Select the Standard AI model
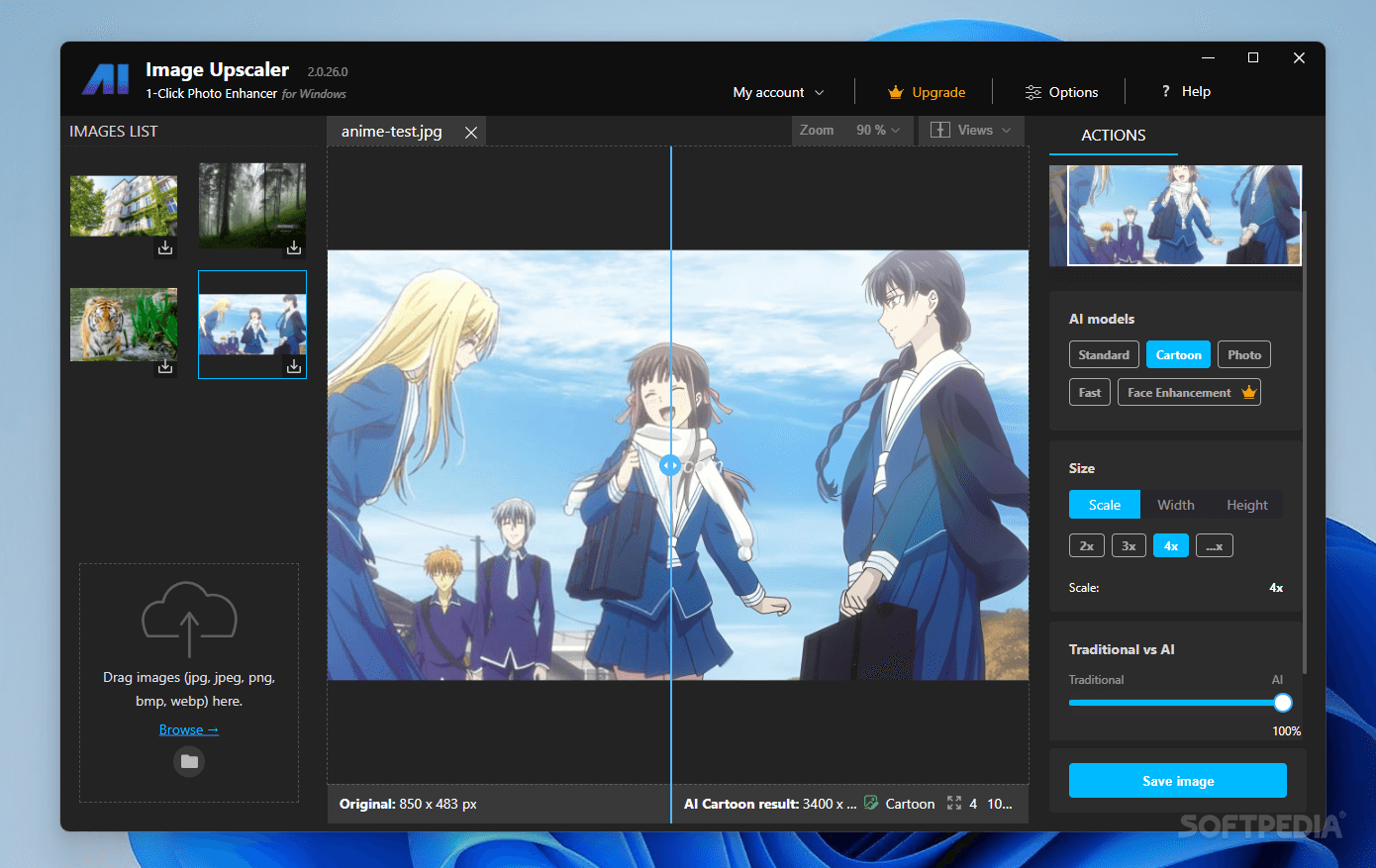 tap(1104, 354)
